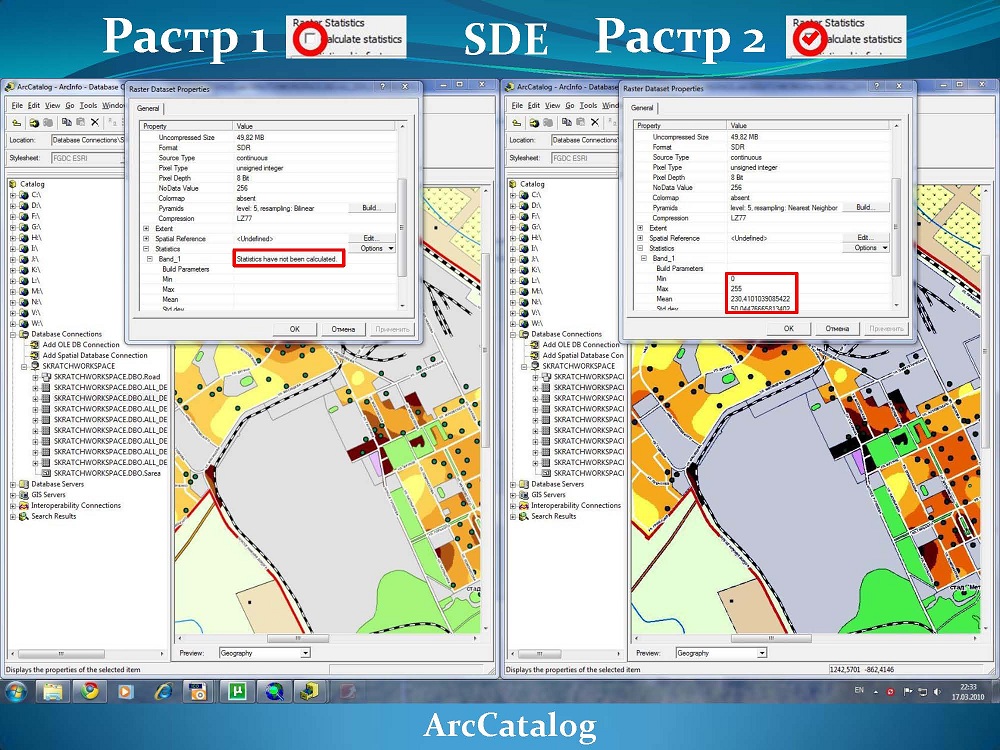Switch to ArcCatalog taskbar button
Viewport: 1000px width, 750px height.
point(310,691)
